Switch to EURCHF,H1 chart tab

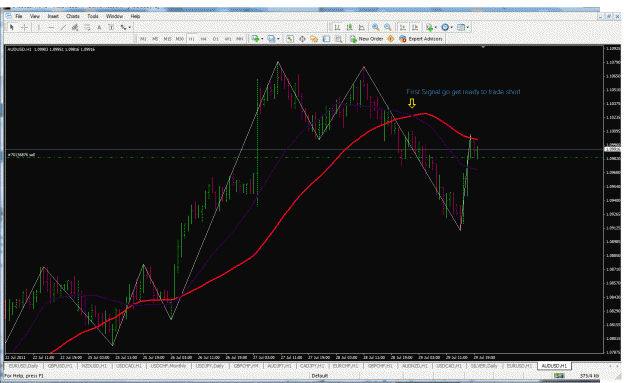(x=346, y=366)
